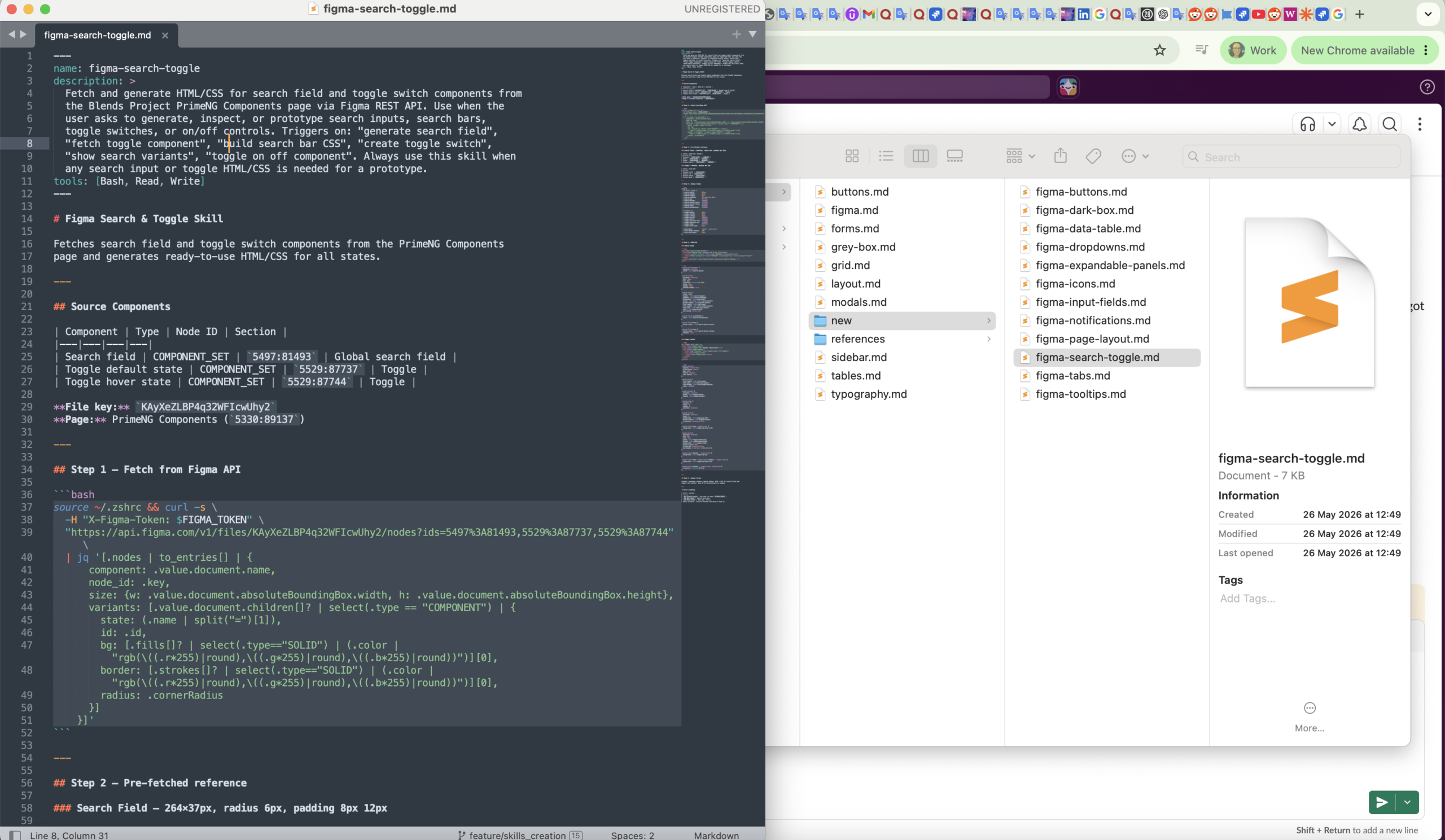Open Finder's action ellipsis menu
The width and height of the screenshot is (1445, 840).
click(x=1135, y=156)
